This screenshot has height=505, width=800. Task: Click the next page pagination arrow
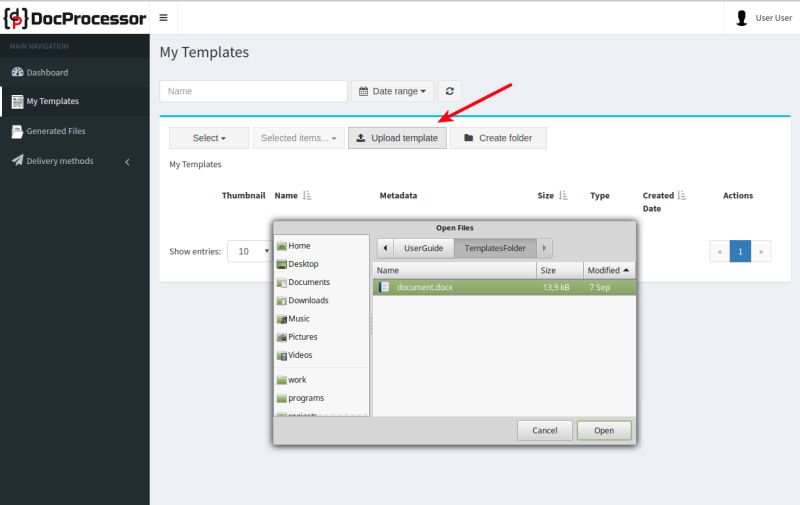[x=761, y=251]
